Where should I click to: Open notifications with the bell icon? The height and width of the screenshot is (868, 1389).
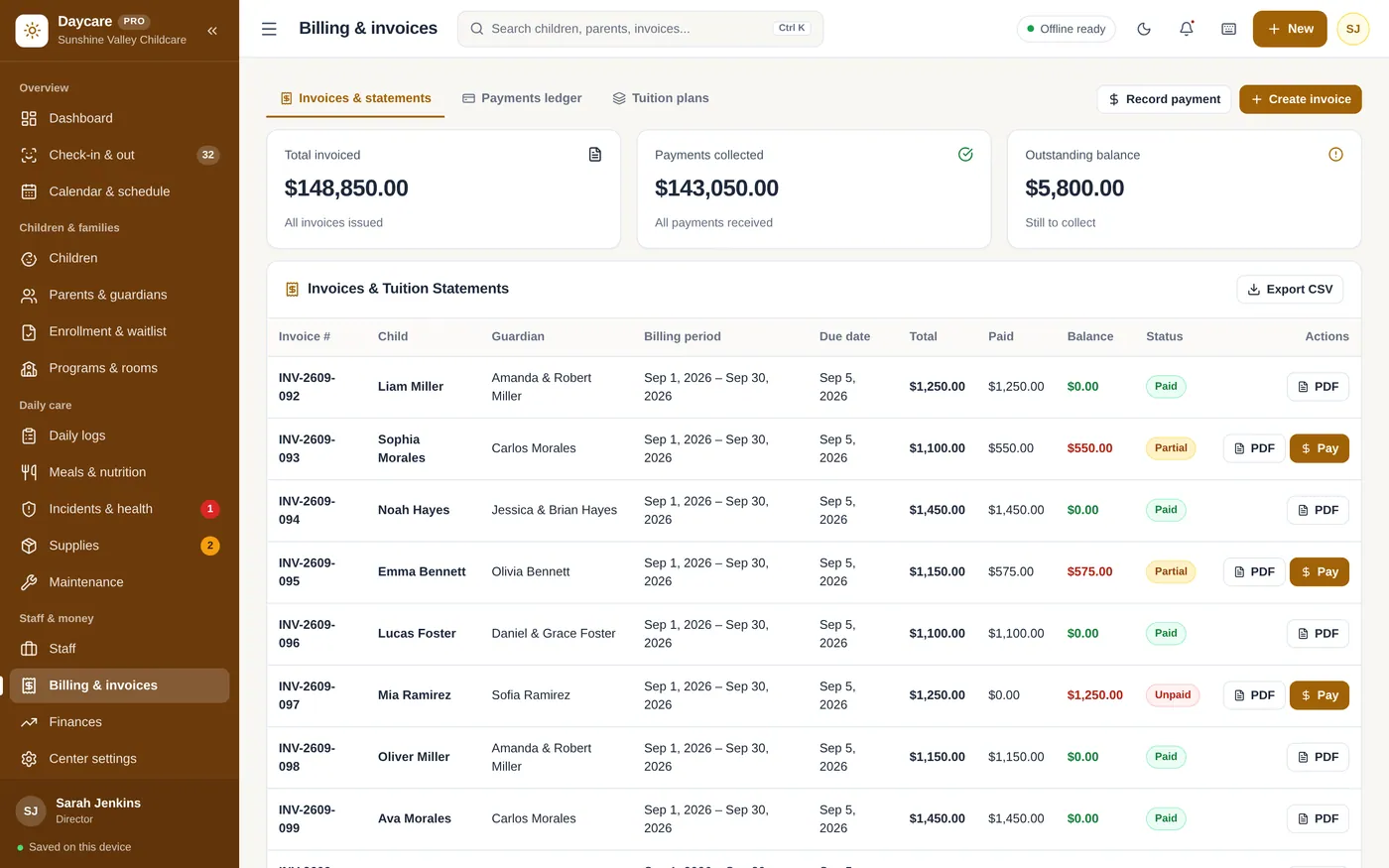[1187, 29]
